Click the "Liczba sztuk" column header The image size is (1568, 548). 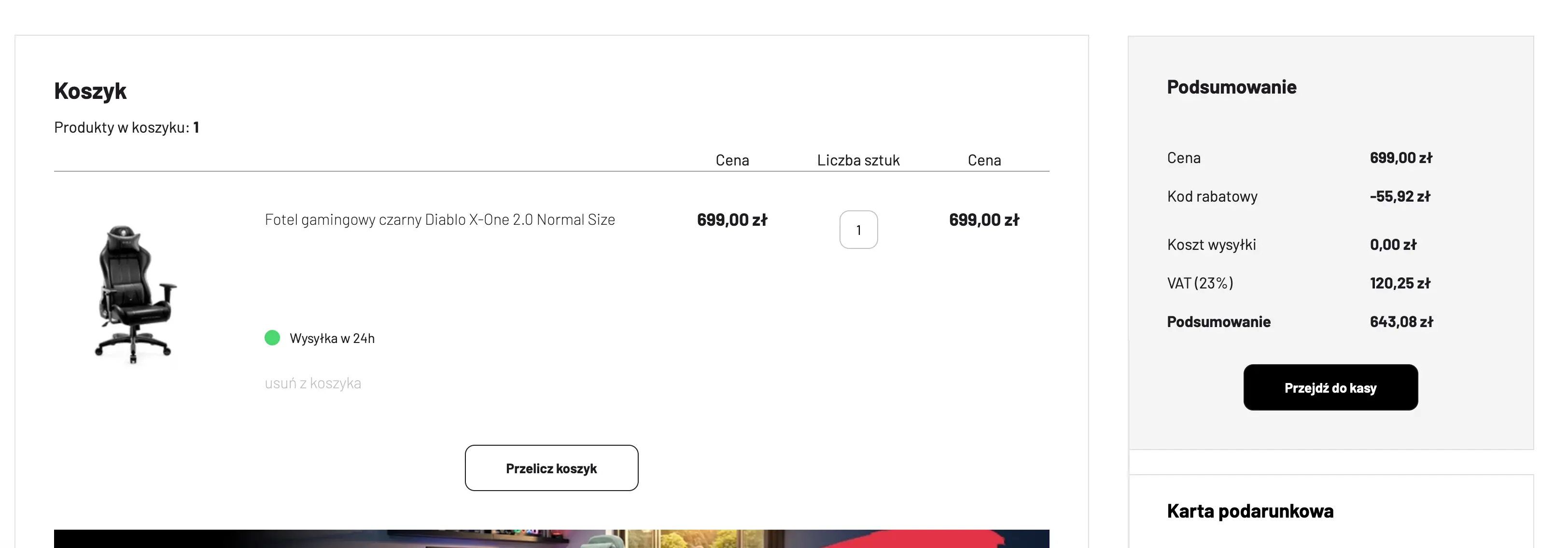pos(858,160)
